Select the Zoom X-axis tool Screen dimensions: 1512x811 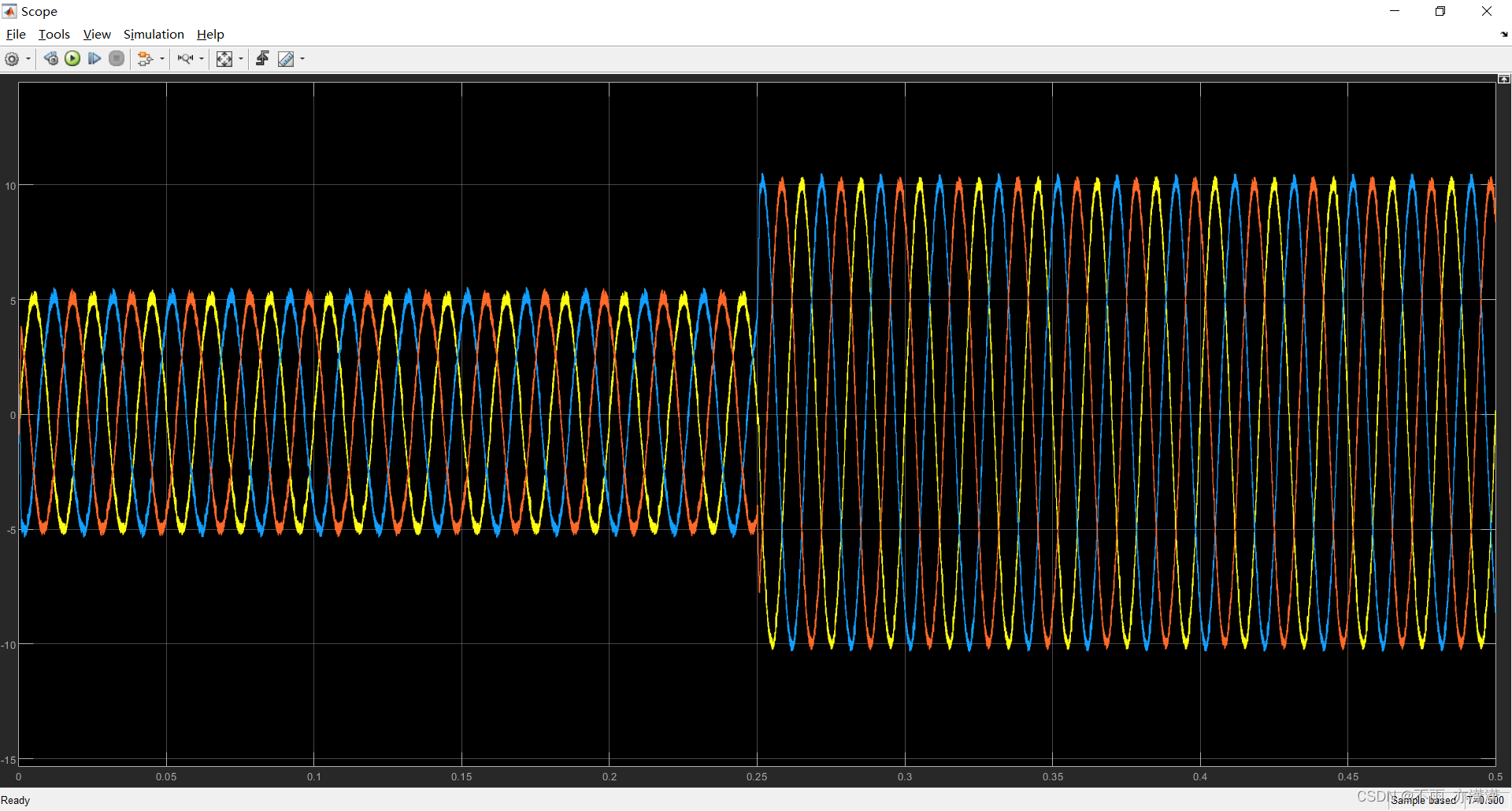tap(185, 59)
